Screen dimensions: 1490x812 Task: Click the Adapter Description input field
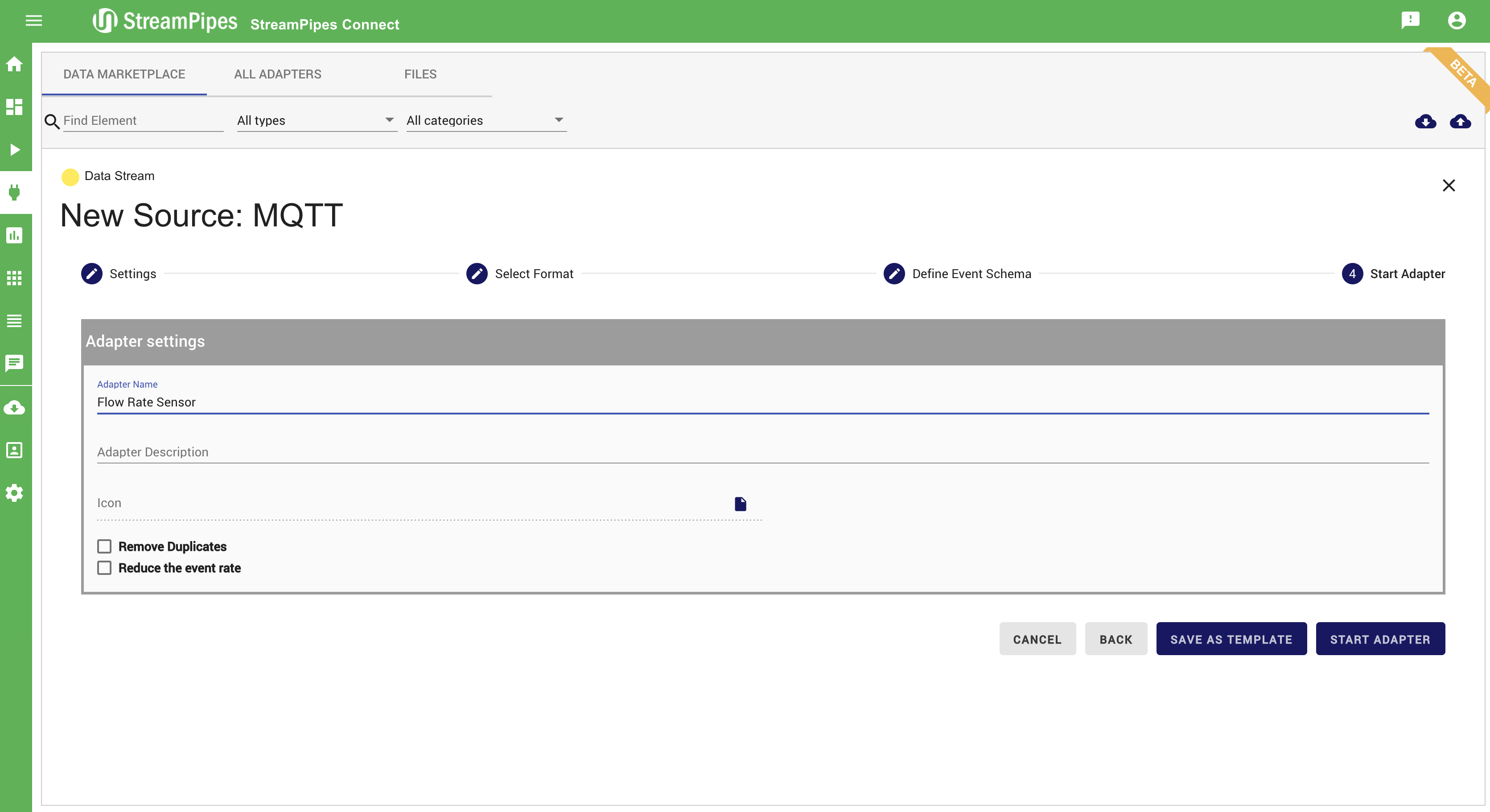(x=762, y=452)
